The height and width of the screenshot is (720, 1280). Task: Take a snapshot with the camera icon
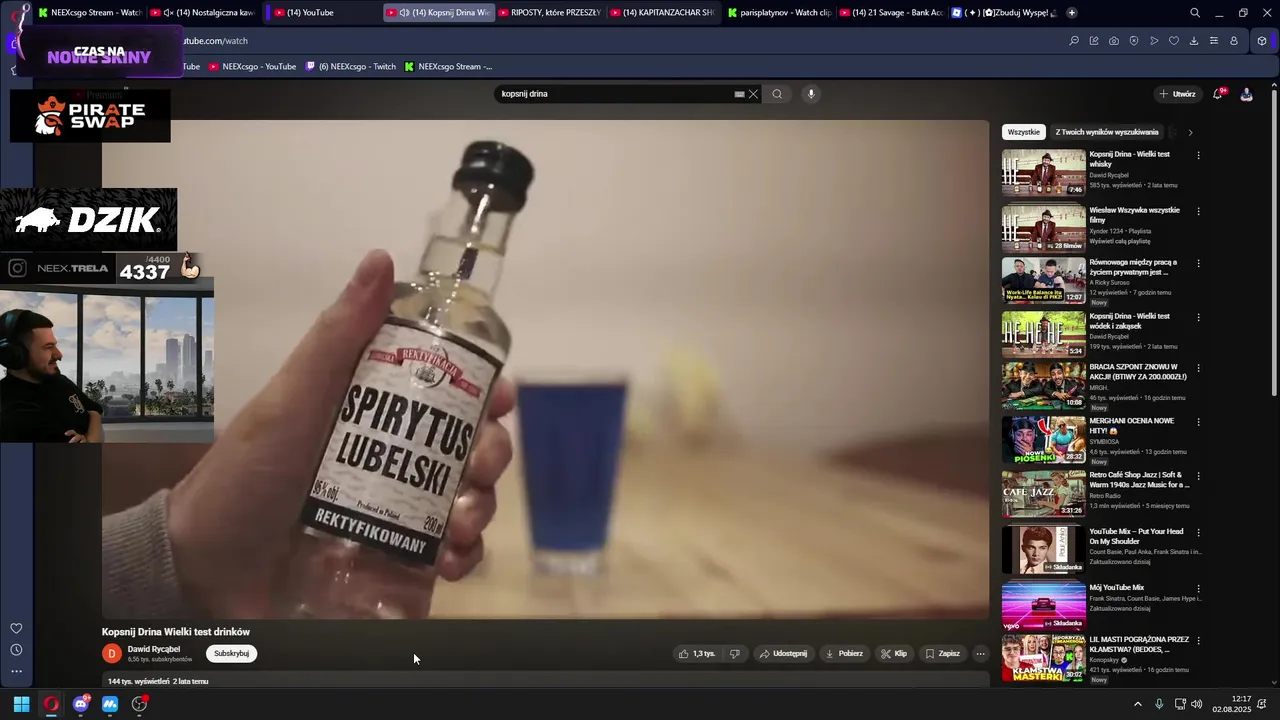[1114, 41]
